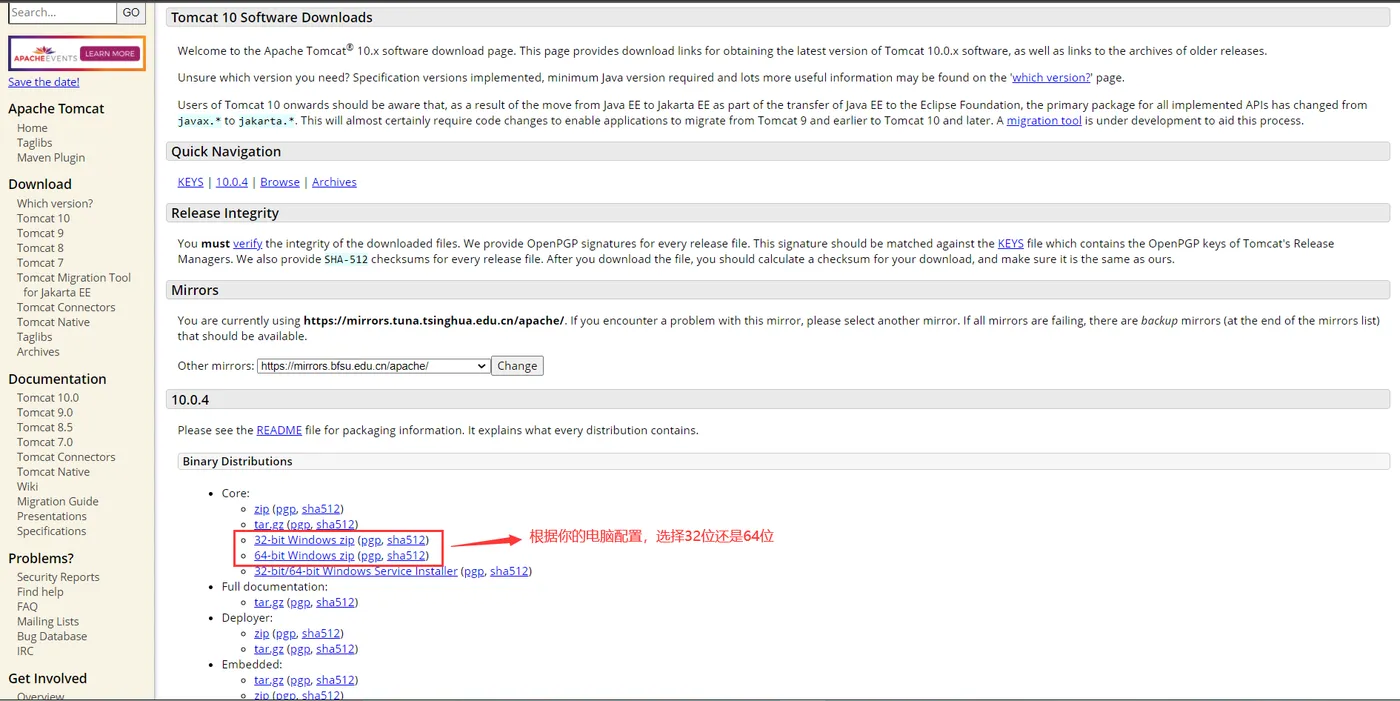Expand the Other mirrors dropdown
Image resolution: width=1400 pixels, height=701 pixels.
click(x=374, y=366)
